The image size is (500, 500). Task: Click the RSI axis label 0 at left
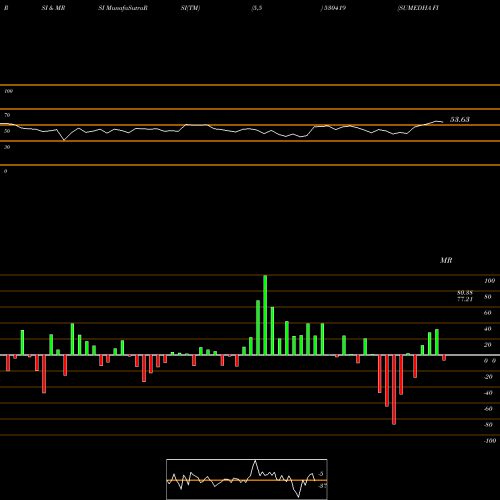[5, 171]
